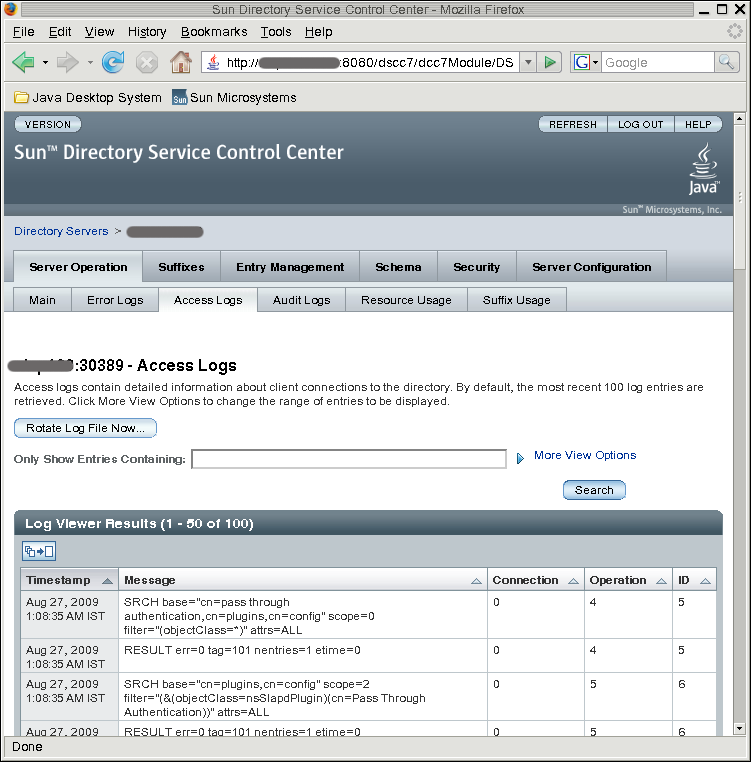Select the Access Logs sub-tab

tap(208, 300)
